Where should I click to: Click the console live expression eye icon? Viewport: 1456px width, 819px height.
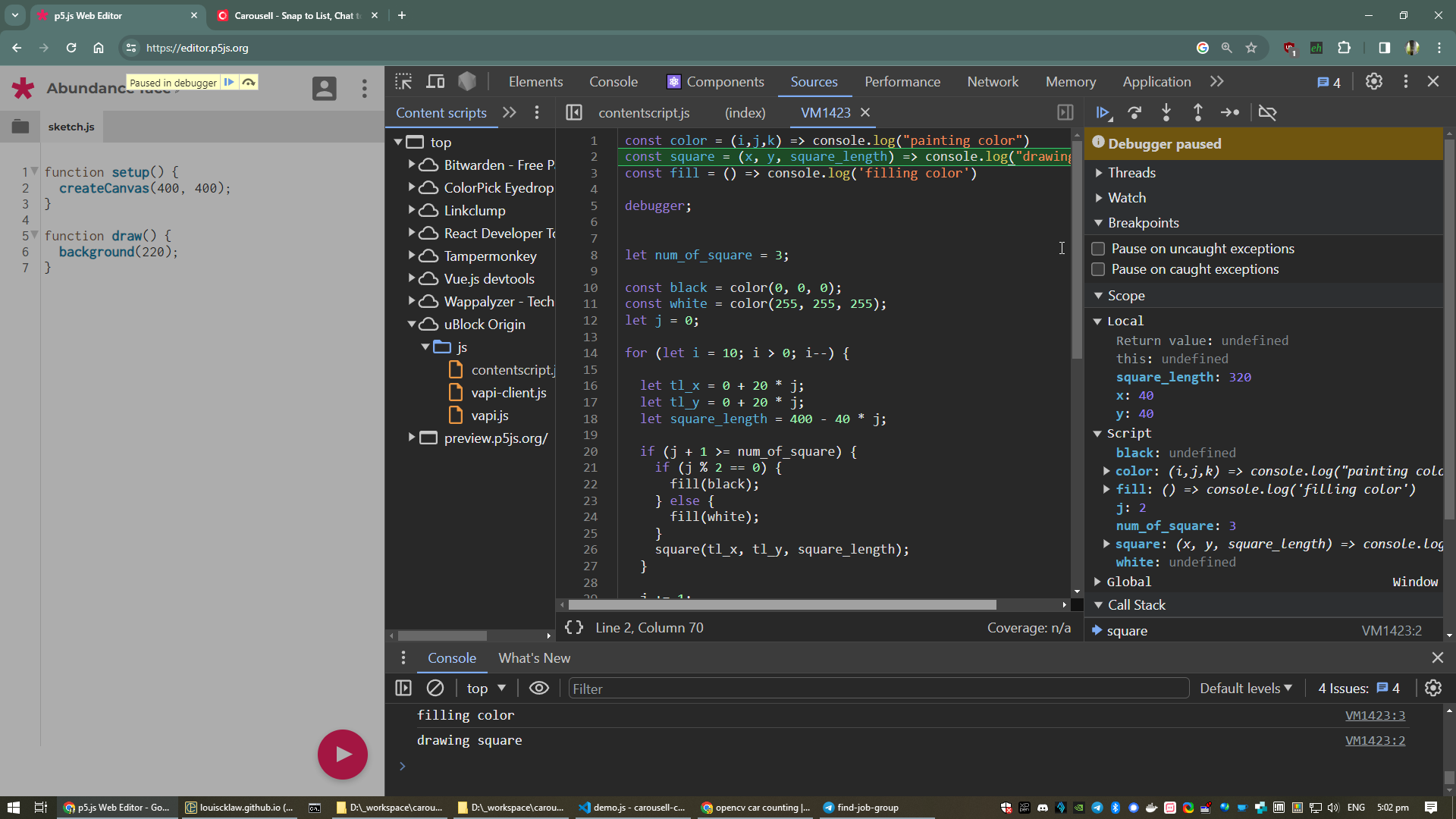pyautogui.click(x=539, y=689)
